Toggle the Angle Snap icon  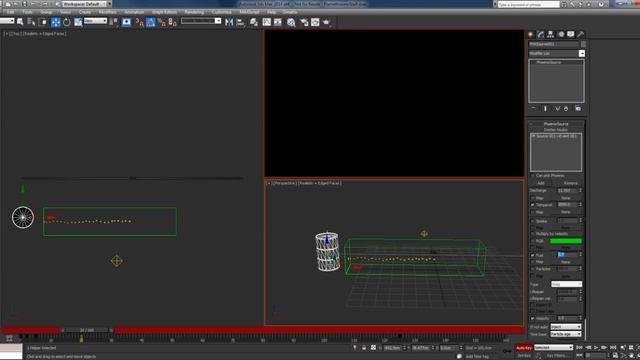(x=151, y=22)
